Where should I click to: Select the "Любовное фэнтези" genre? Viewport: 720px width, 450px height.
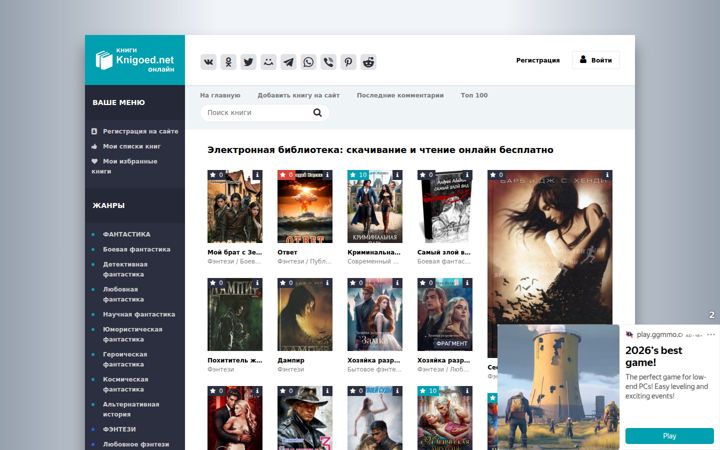(x=135, y=444)
